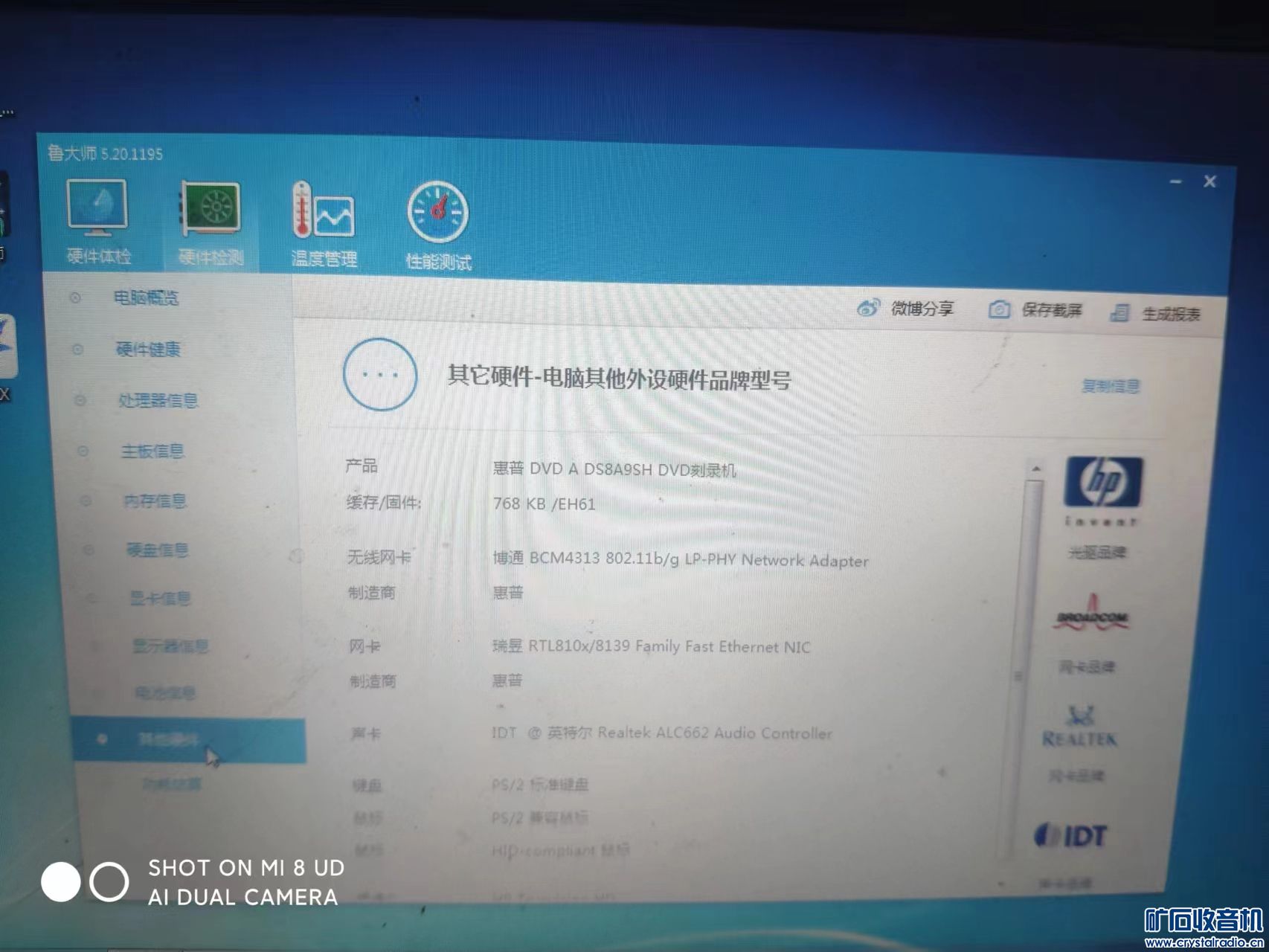The image size is (1269, 952).
Task: Click the IDT sound card brand logo
Action: (x=1070, y=836)
